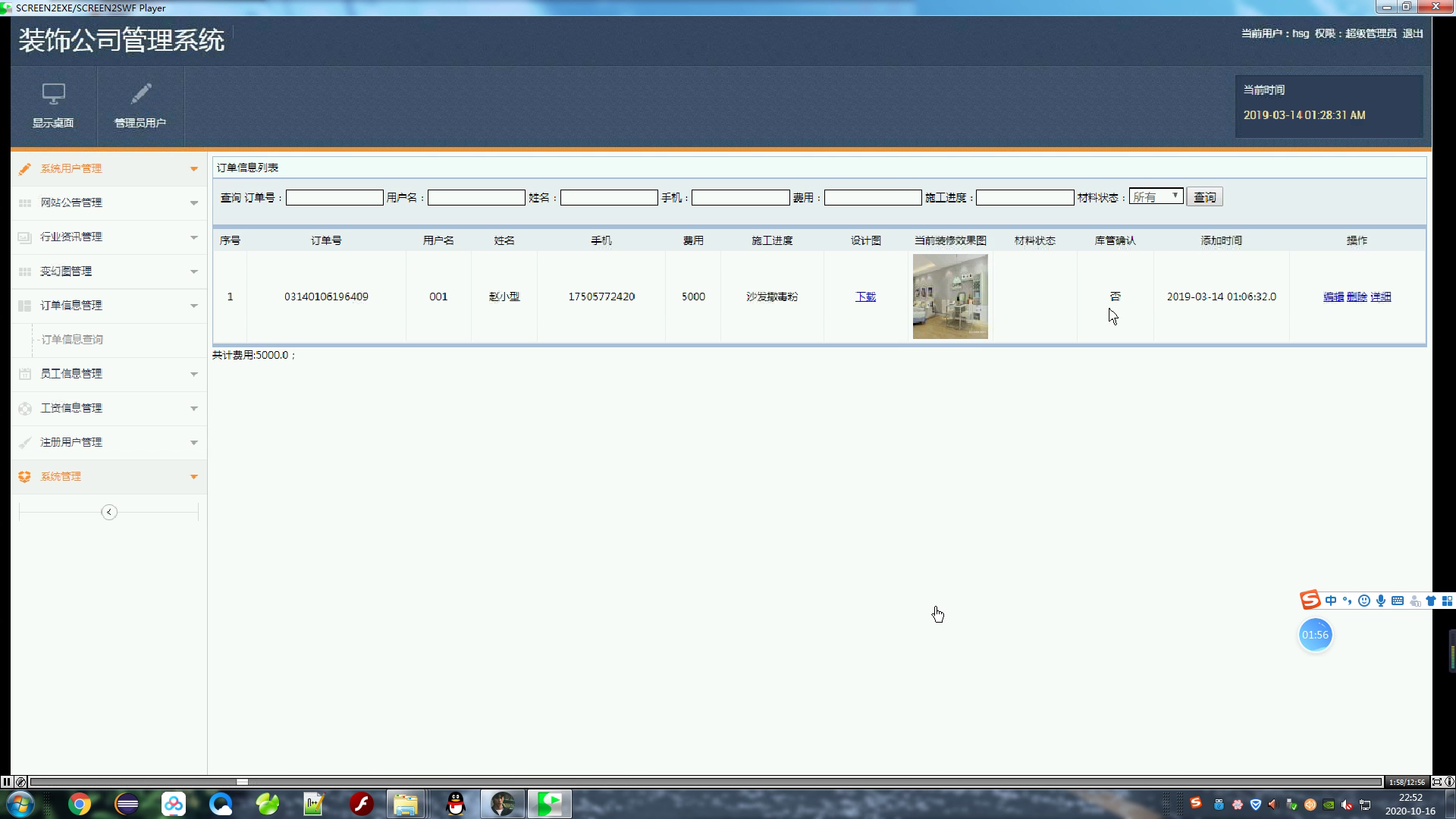This screenshot has height=819, width=1456.
Task: Click the 下载 design drawing link
Action: click(x=865, y=297)
